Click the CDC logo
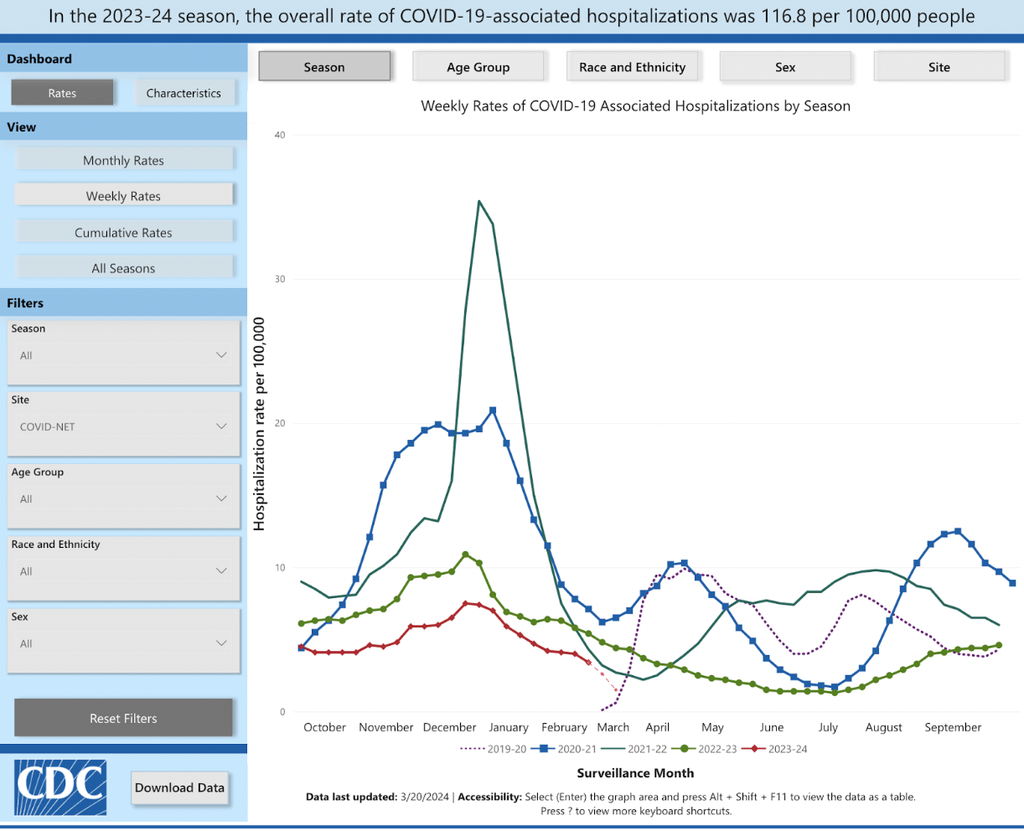This screenshot has width=1024, height=831. pyautogui.click(x=60, y=788)
